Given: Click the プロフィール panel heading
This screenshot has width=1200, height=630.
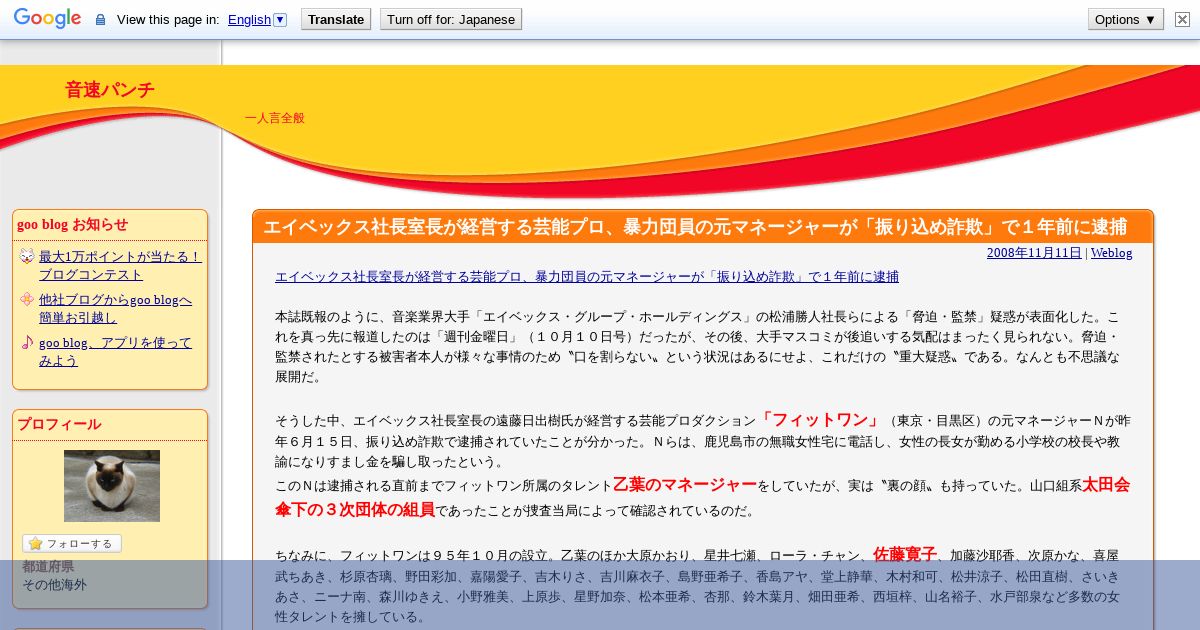Looking at the screenshot, I should [x=59, y=424].
